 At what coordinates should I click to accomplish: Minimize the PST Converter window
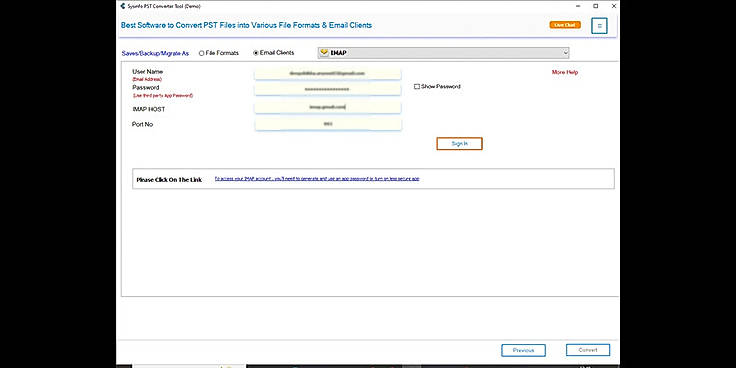click(577, 6)
